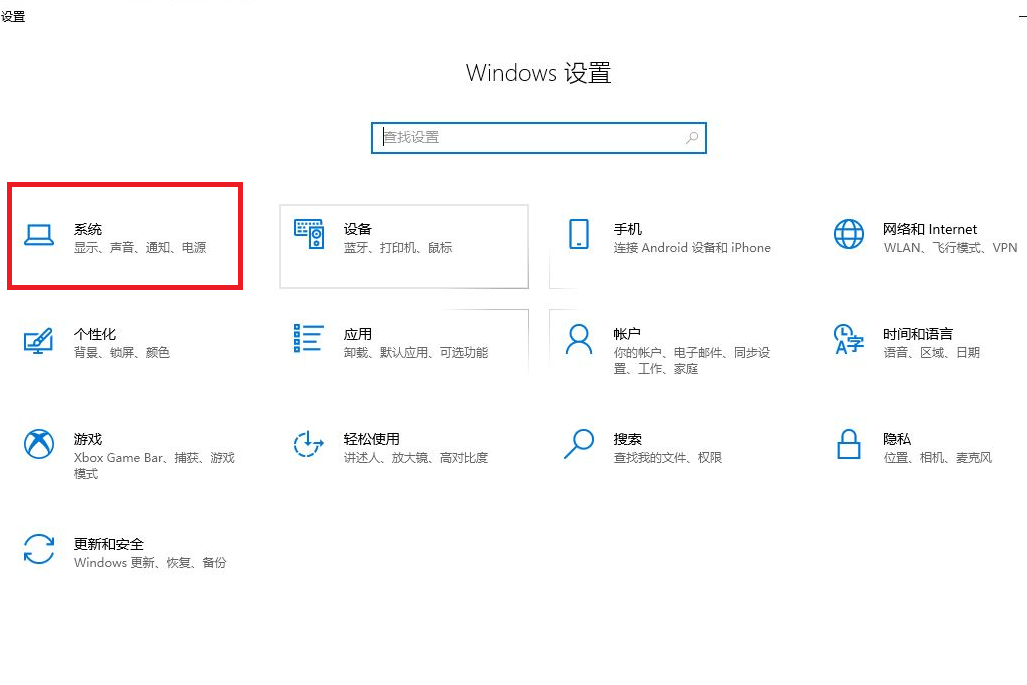Open the 更新和安全 title
The width and height of the screenshot is (1027, 685).
point(109,544)
